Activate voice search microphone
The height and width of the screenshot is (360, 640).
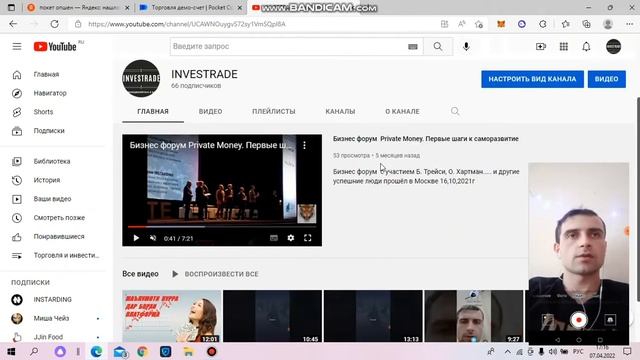466,47
